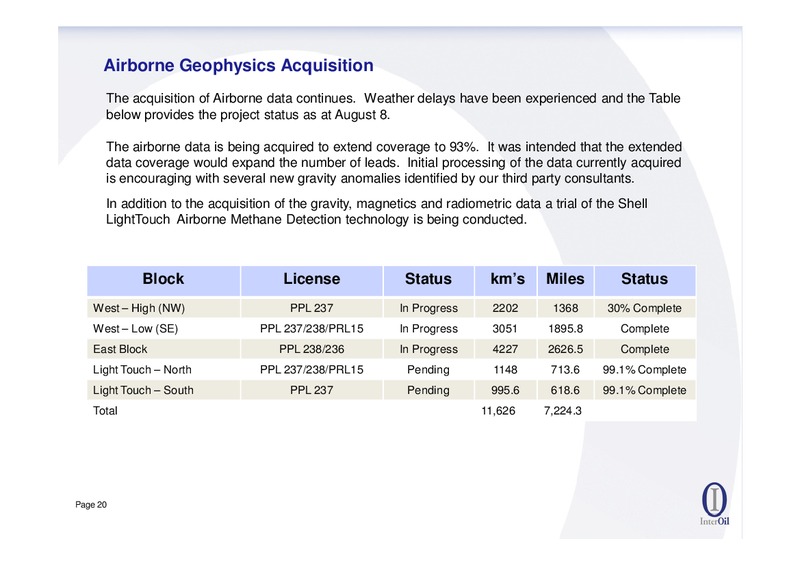Click the miles value '2626.5'
Viewport: 800px width, 565px height.
pyautogui.click(x=565, y=349)
